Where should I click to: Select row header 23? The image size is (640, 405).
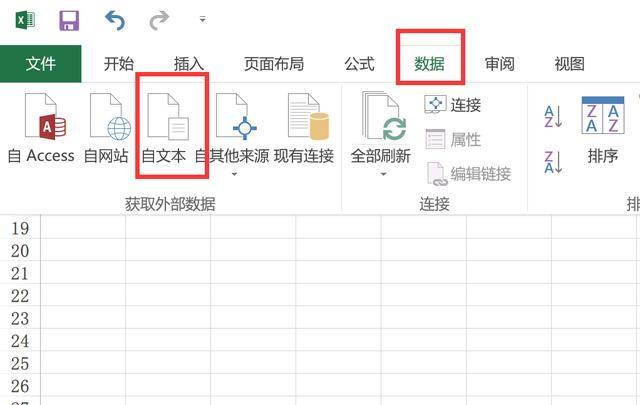20,318
